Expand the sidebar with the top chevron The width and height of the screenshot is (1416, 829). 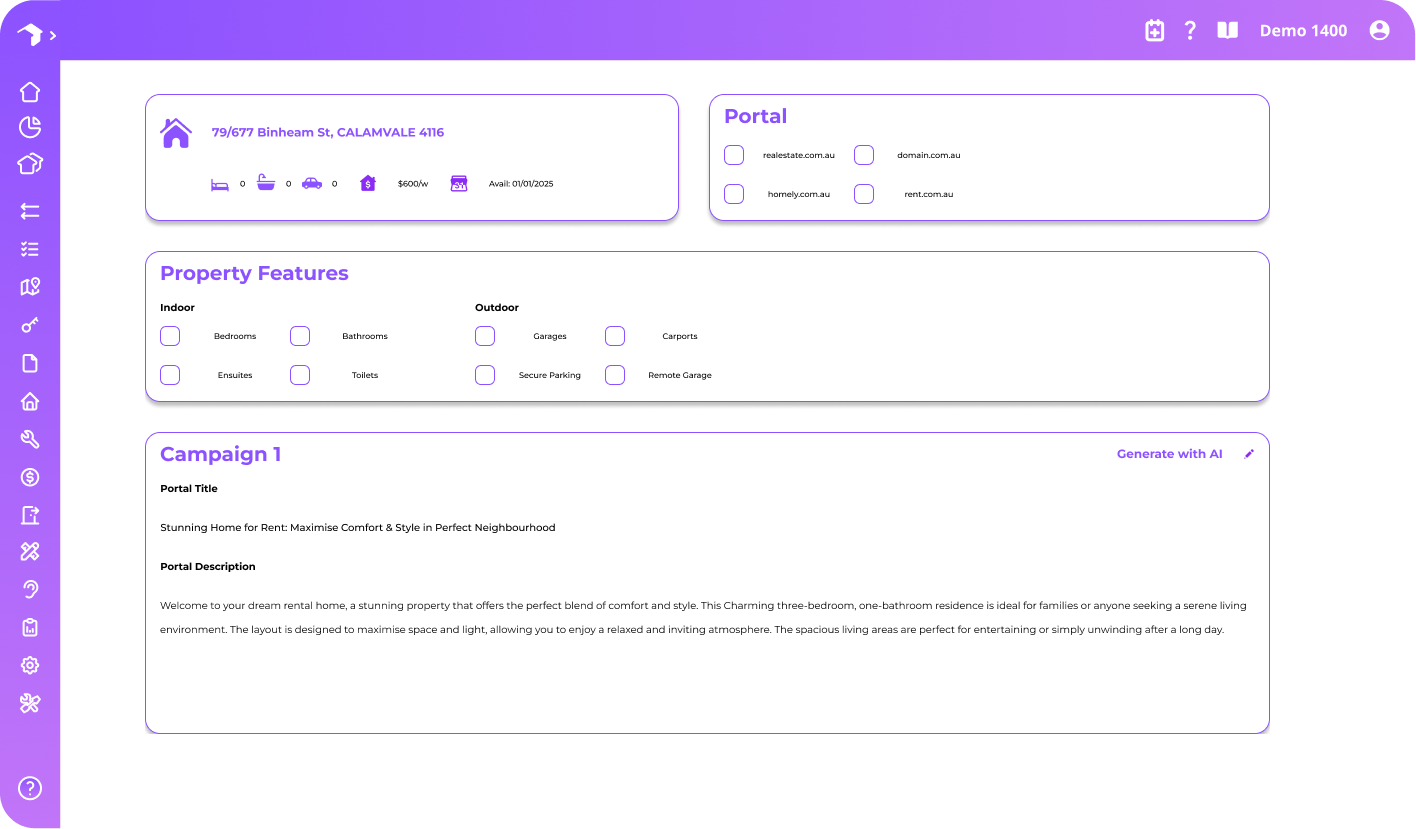[53, 35]
